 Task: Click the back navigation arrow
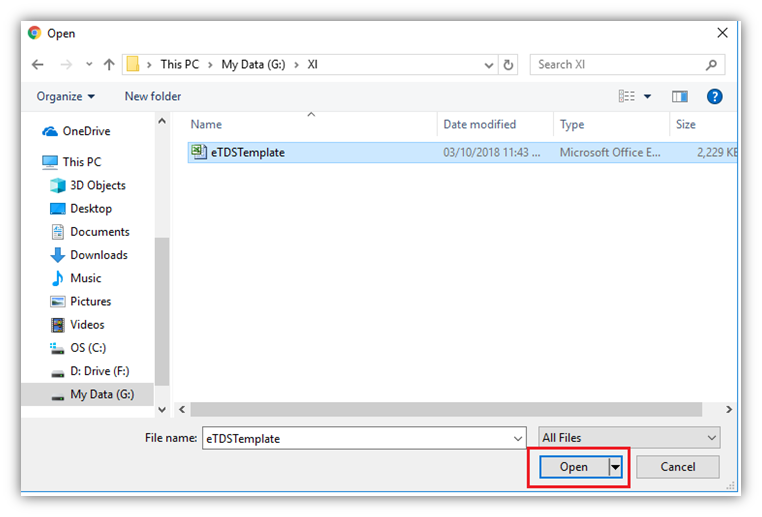click(38, 65)
